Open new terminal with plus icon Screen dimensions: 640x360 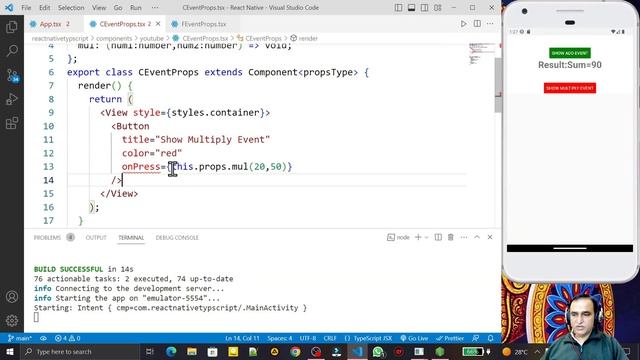click(x=418, y=237)
